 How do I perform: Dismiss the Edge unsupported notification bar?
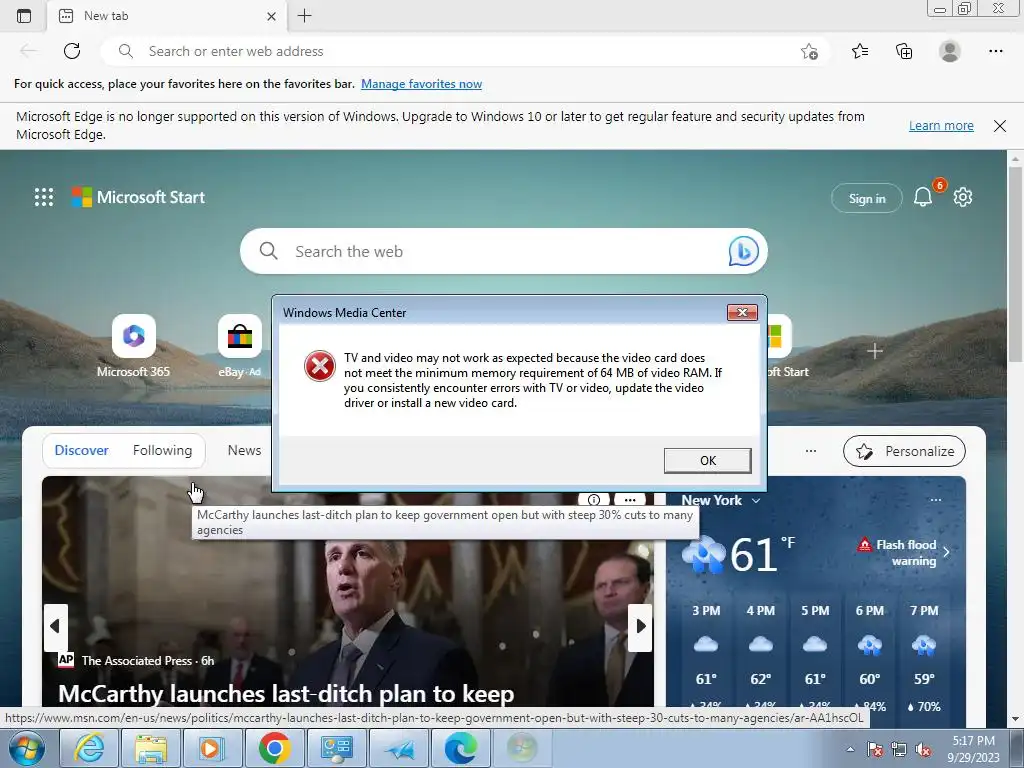(999, 125)
